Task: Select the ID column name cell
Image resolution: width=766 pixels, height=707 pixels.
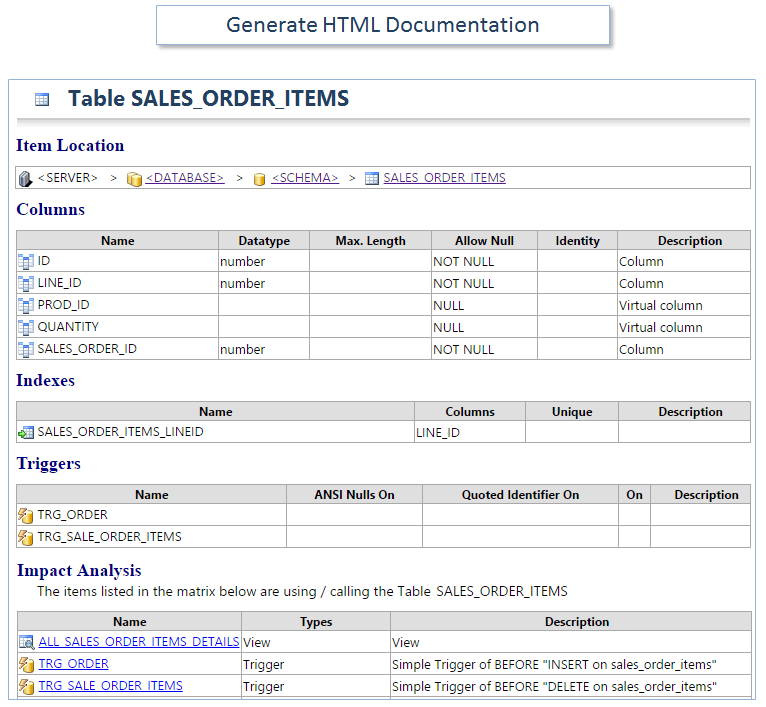Action: 117,261
